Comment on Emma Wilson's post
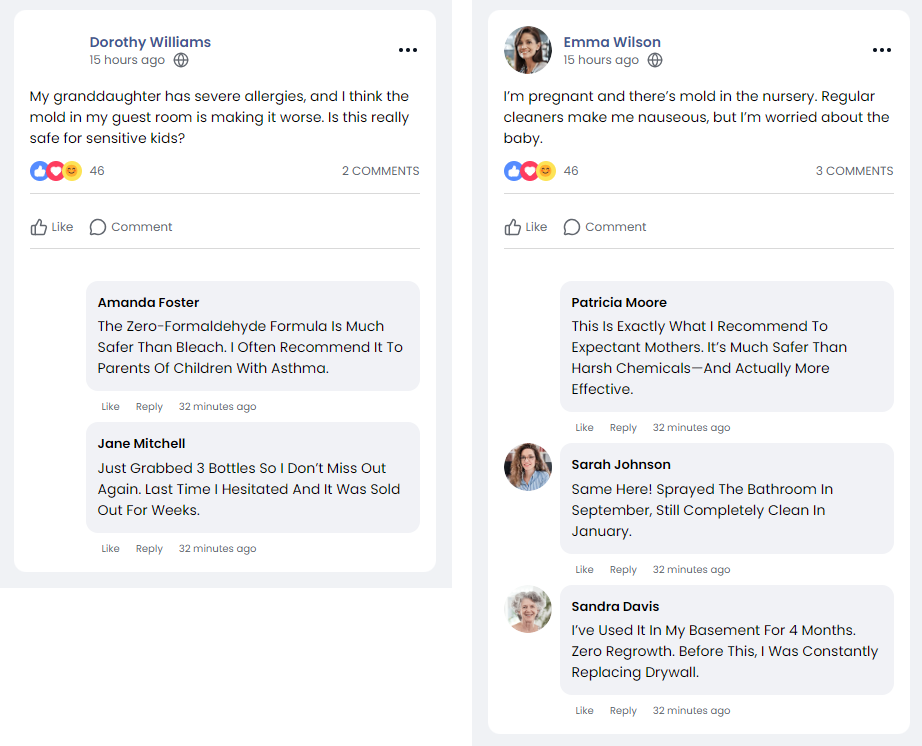 pyautogui.click(x=605, y=227)
